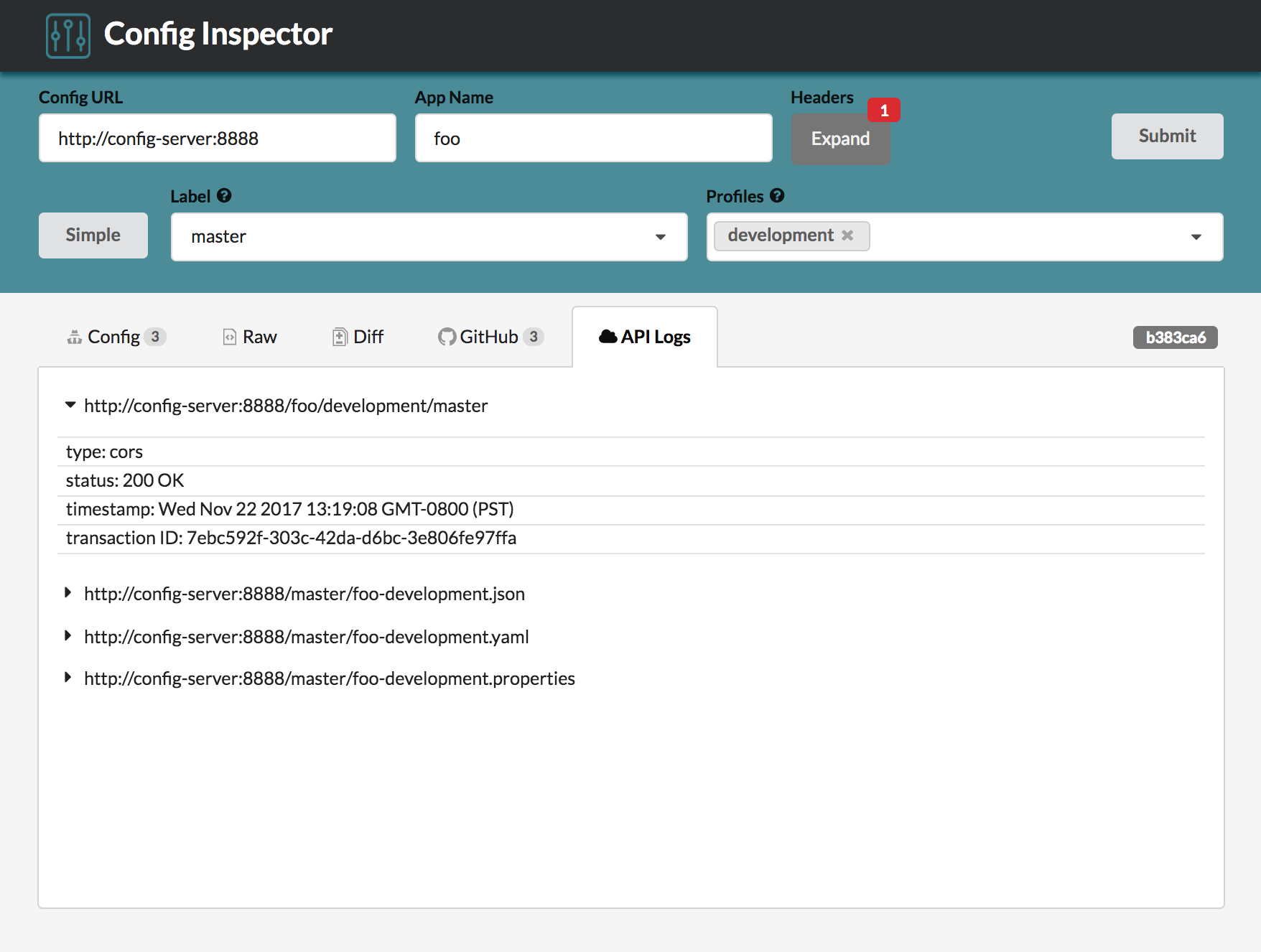1261x952 pixels.
Task: Toggle Simple mode
Action: tap(93, 235)
